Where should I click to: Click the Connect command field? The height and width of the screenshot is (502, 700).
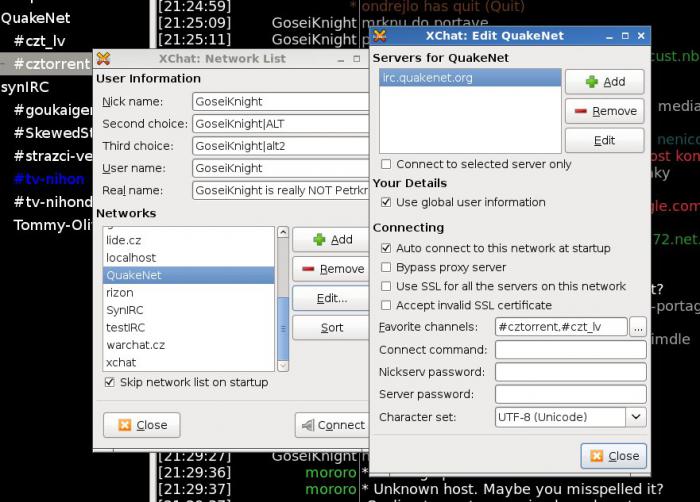pyautogui.click(x=571, y=349)
